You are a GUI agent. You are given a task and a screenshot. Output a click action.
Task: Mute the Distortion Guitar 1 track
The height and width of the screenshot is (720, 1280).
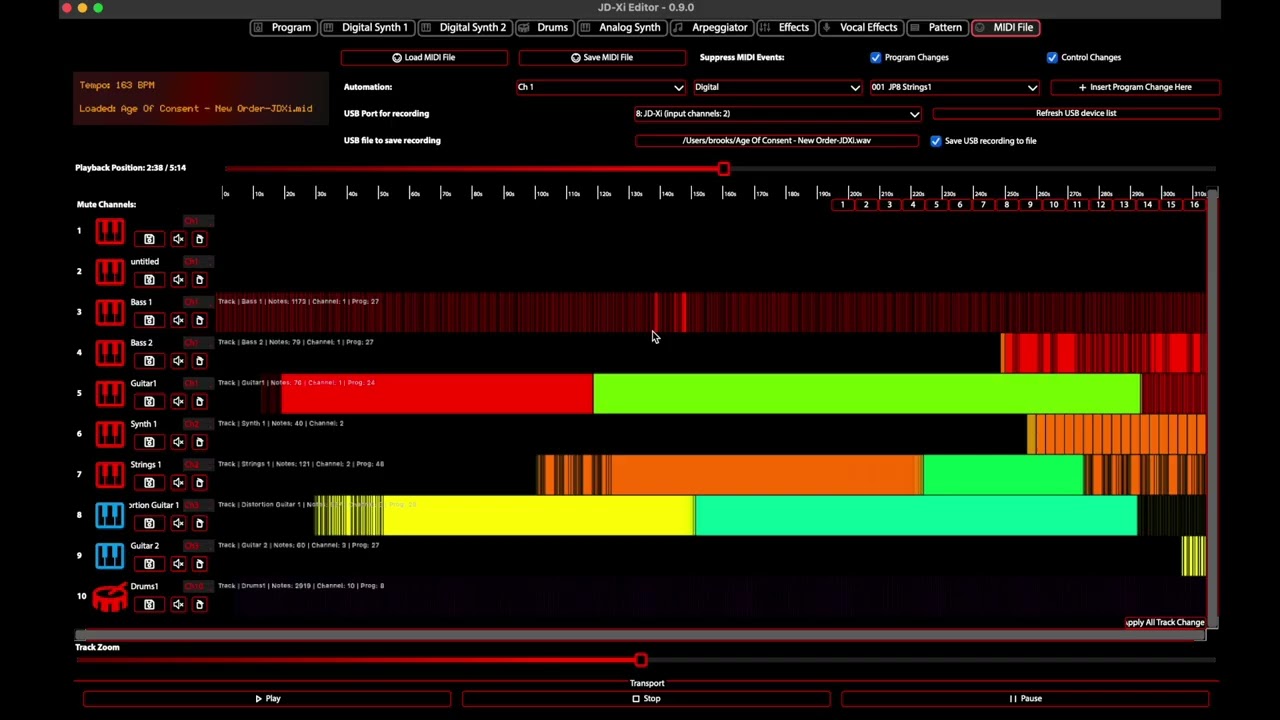(x=178, y=523)
